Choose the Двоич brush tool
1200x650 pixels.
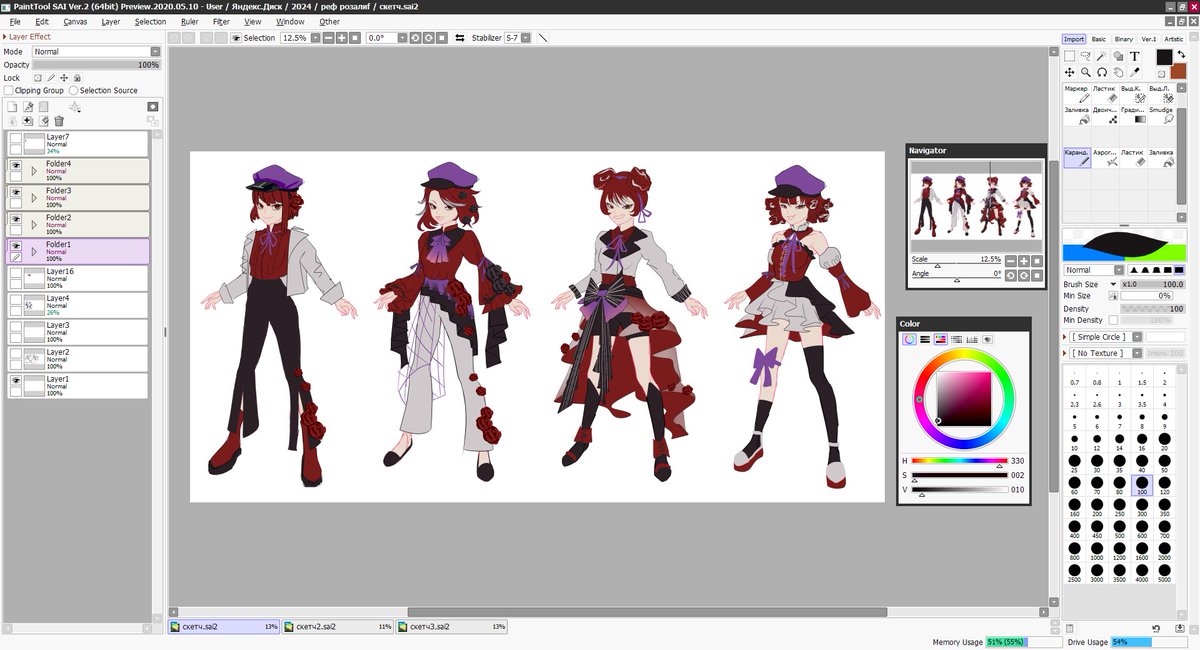(x=1105, y=115)
